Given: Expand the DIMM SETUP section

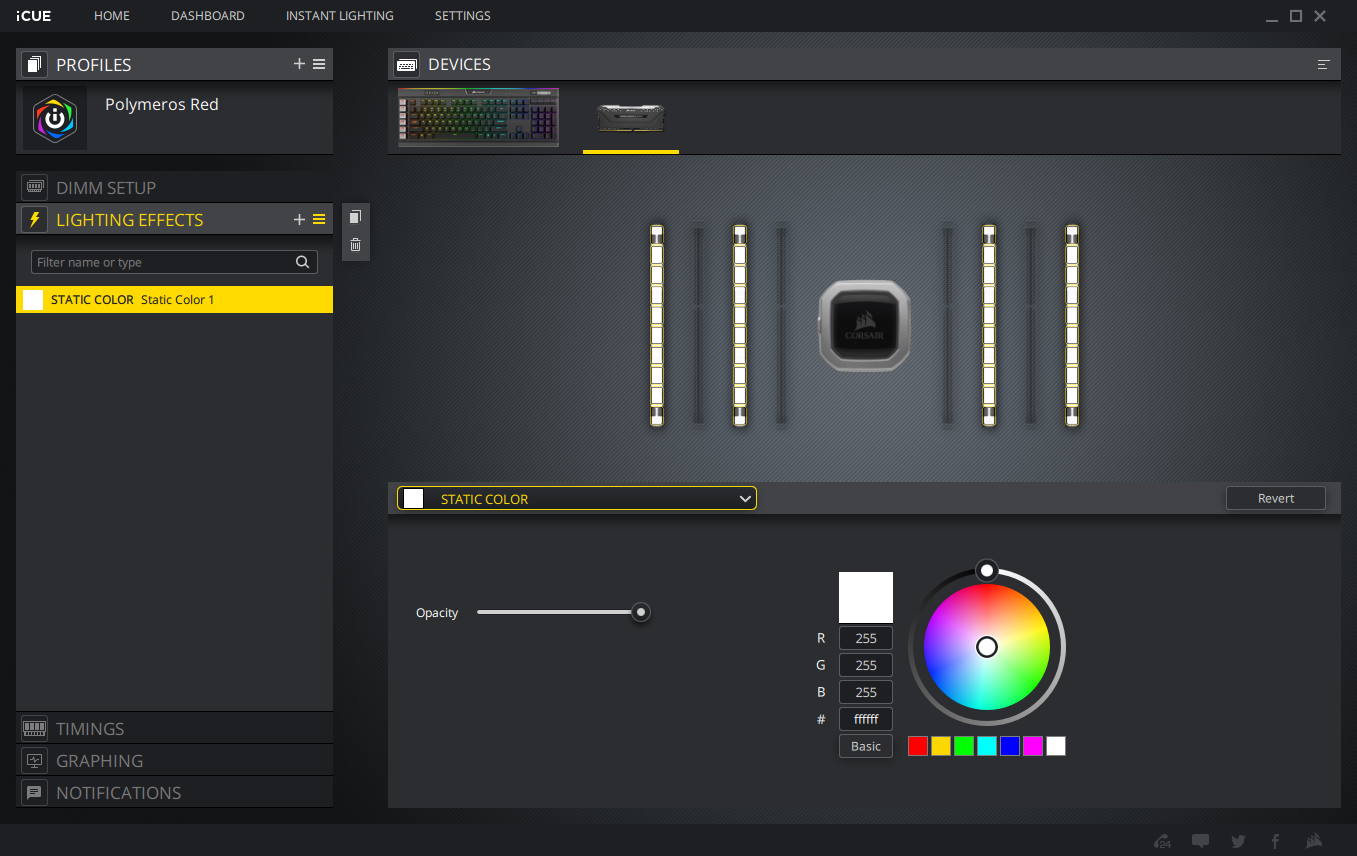Looking at the screenshot, I should click(x=106, y=187).
